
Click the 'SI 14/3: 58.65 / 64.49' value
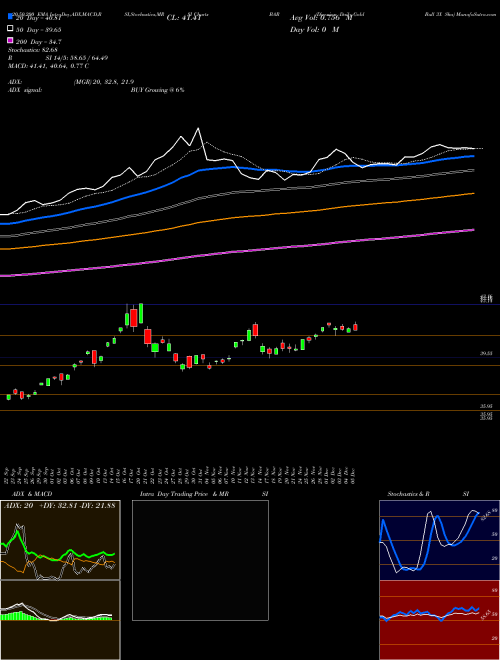77,58
